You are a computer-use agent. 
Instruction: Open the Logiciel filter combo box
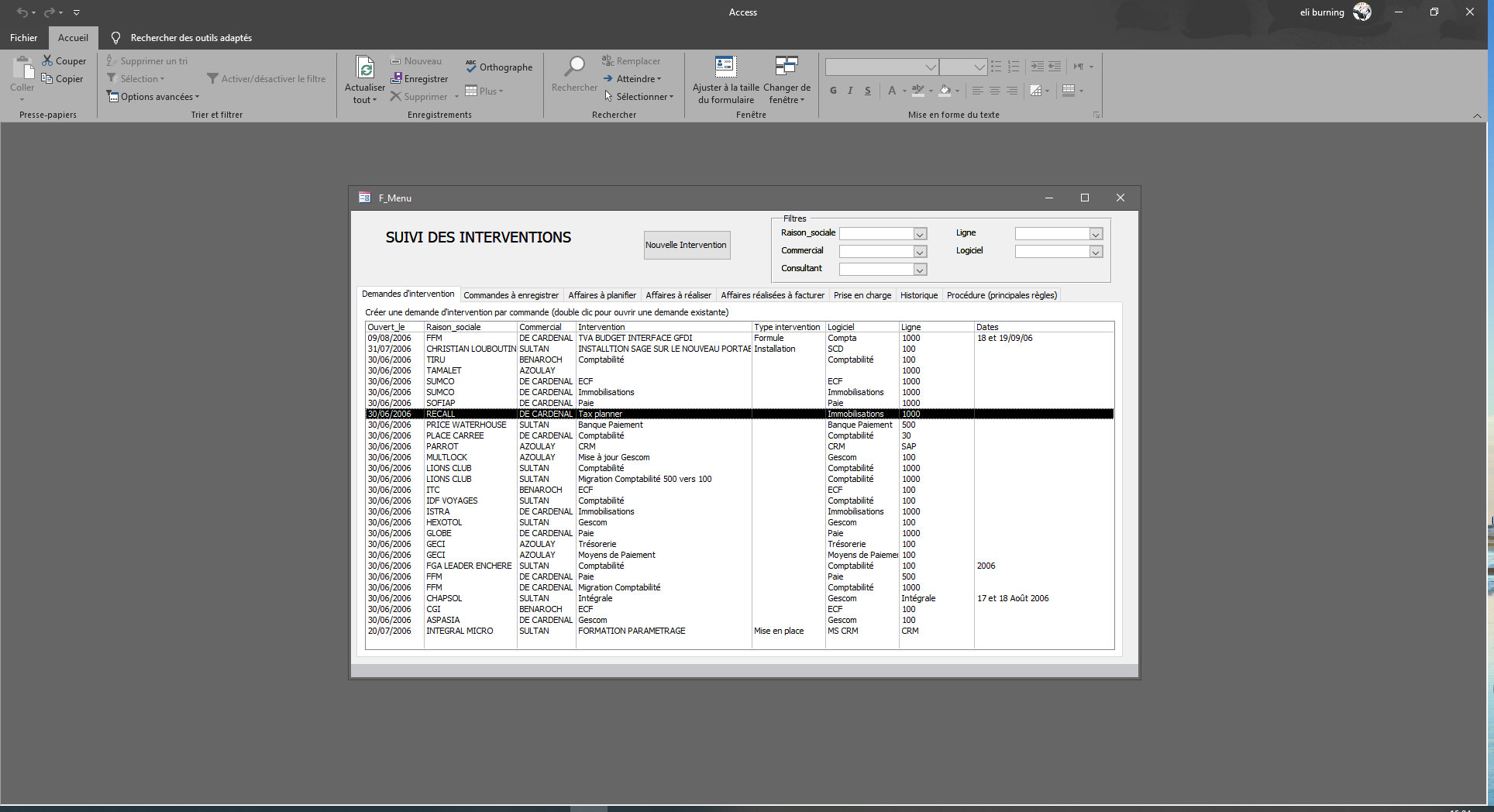tap(1096, 252)
